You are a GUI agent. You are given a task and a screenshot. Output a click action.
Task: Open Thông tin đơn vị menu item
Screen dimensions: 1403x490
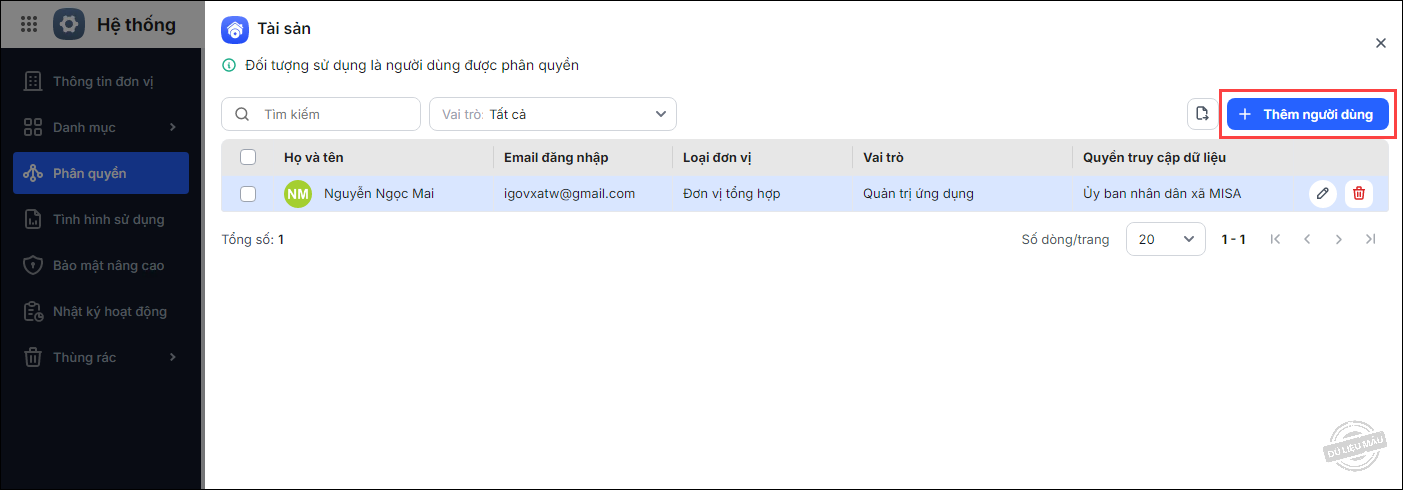pos(102,81)
